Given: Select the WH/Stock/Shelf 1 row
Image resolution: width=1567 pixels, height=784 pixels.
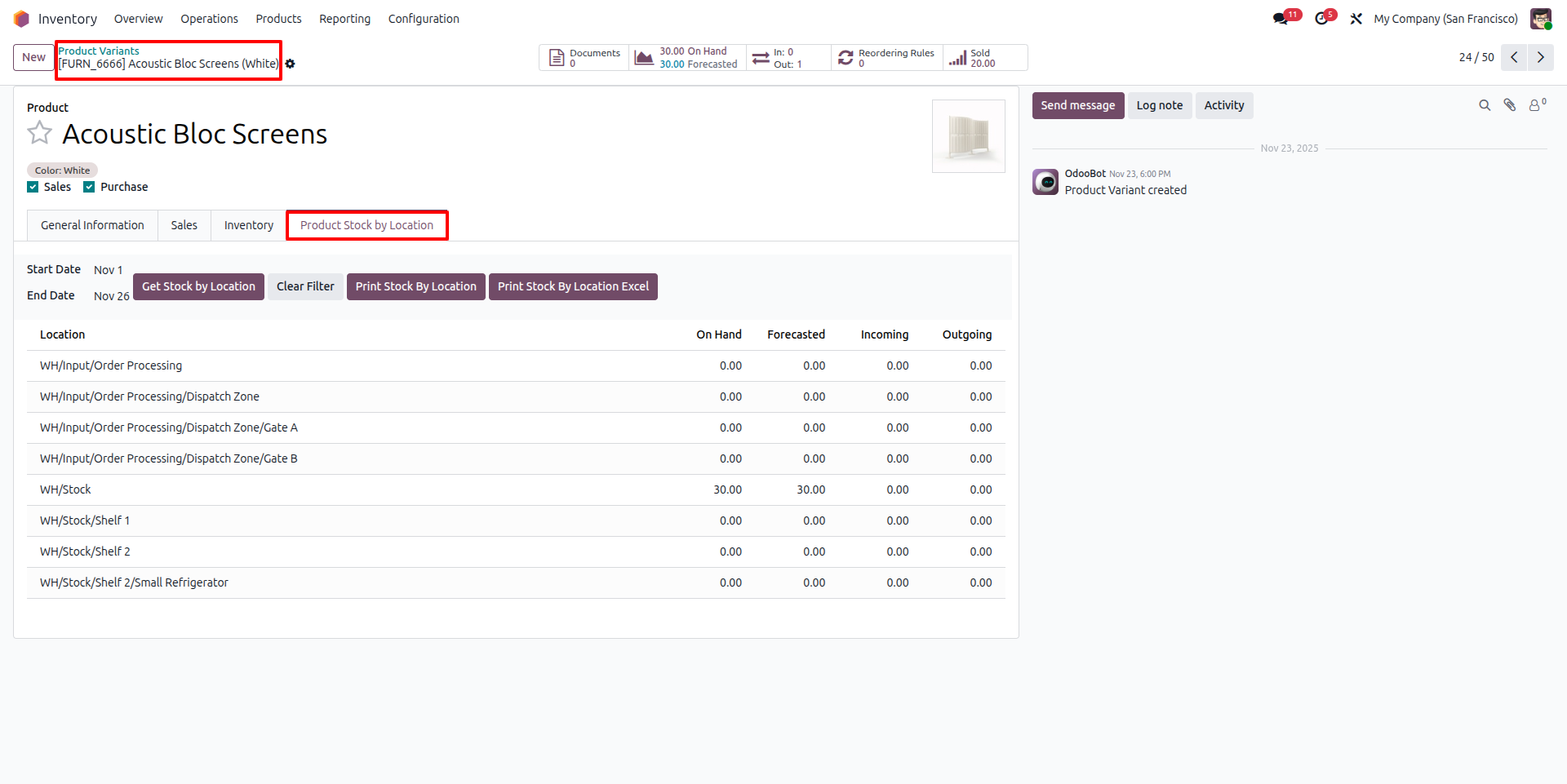Looking at the screenshot, I should [516, 520].
